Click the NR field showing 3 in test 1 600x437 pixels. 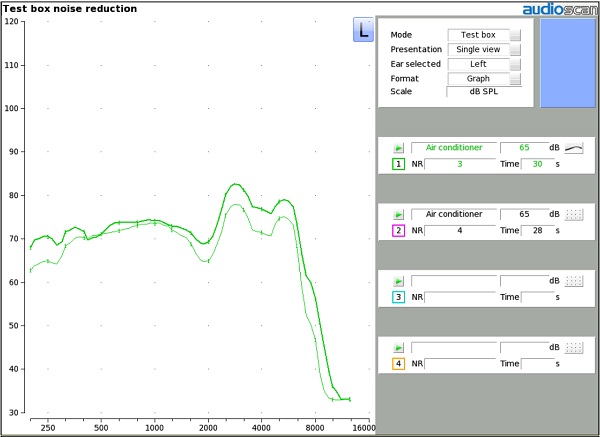[x=460, y=164]
